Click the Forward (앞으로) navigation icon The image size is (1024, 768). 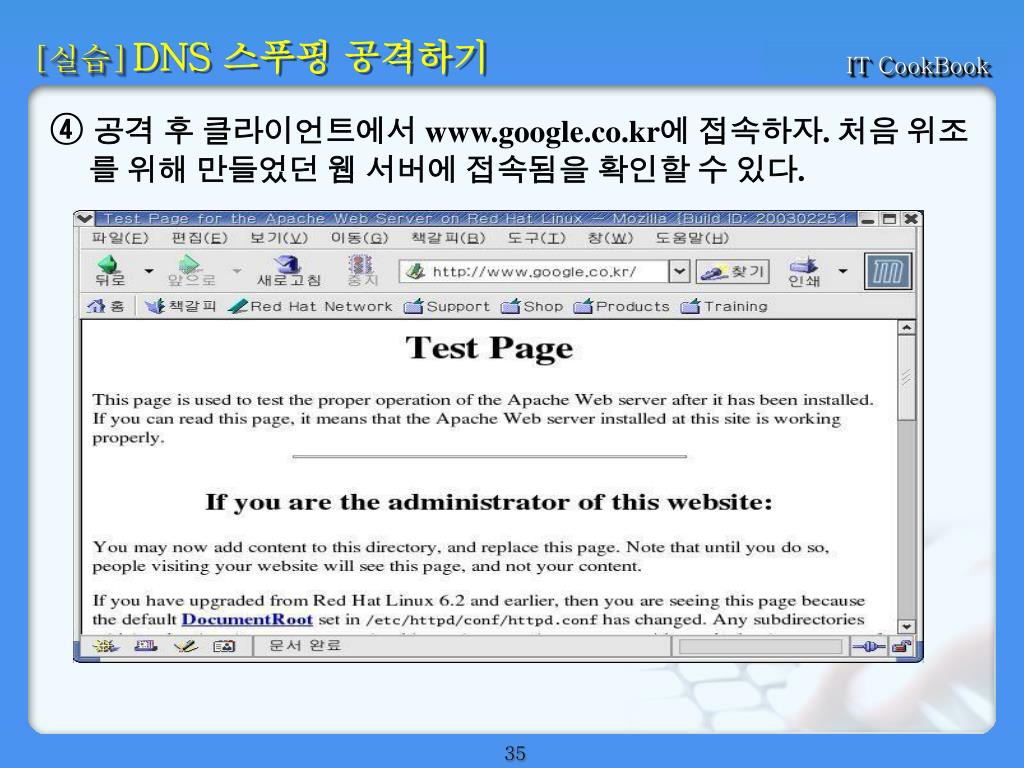[190, 270]
